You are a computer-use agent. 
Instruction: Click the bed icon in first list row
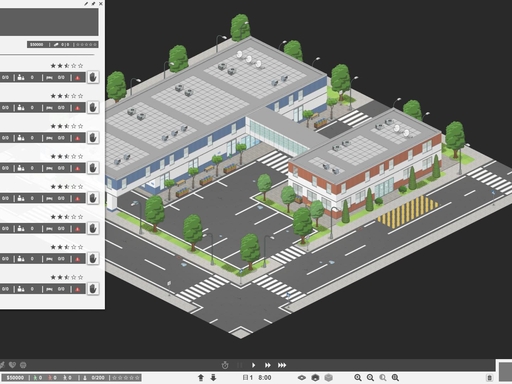[49, 78]
